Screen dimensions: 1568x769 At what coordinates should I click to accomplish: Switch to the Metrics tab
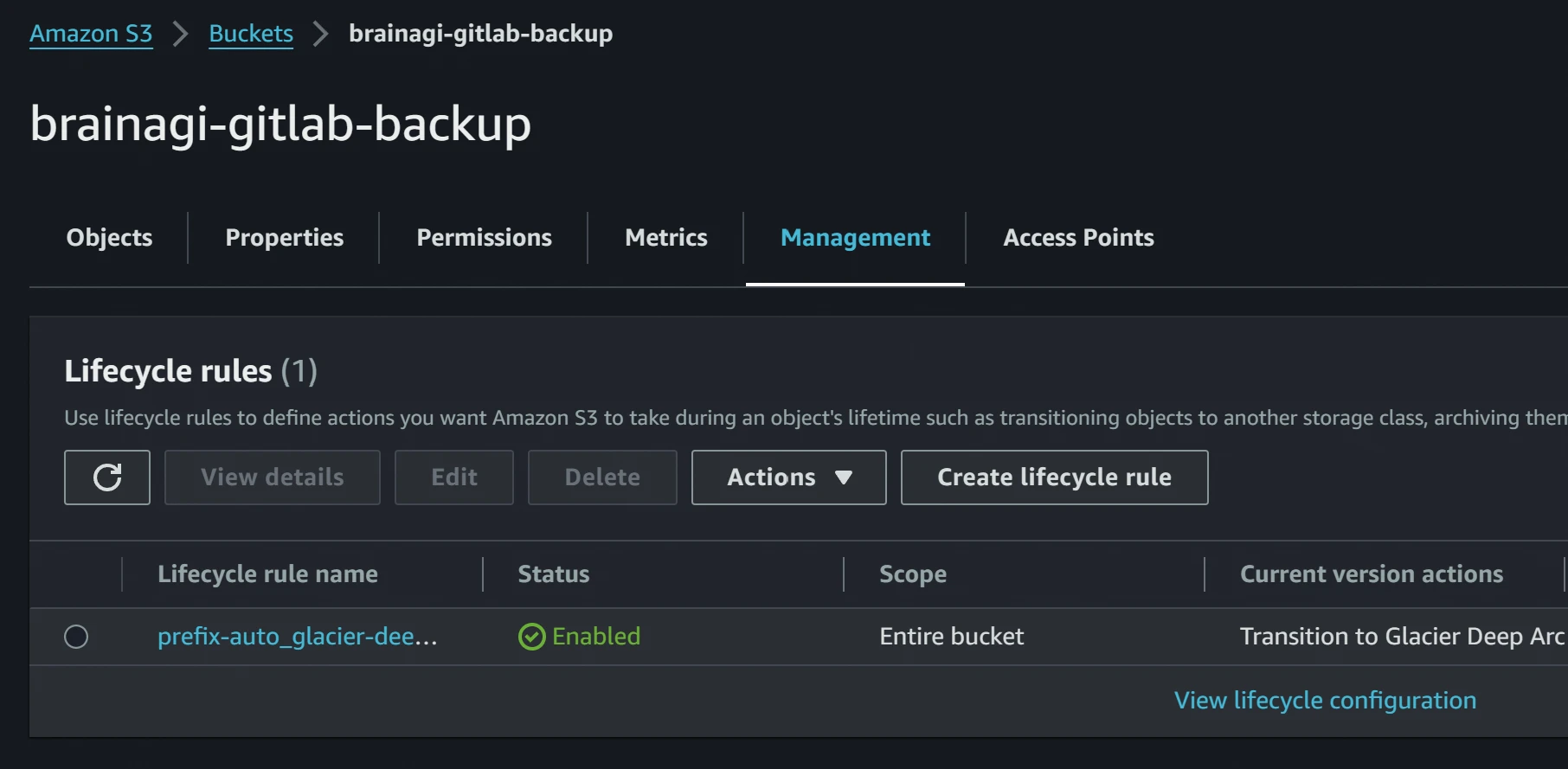(665, 238)
